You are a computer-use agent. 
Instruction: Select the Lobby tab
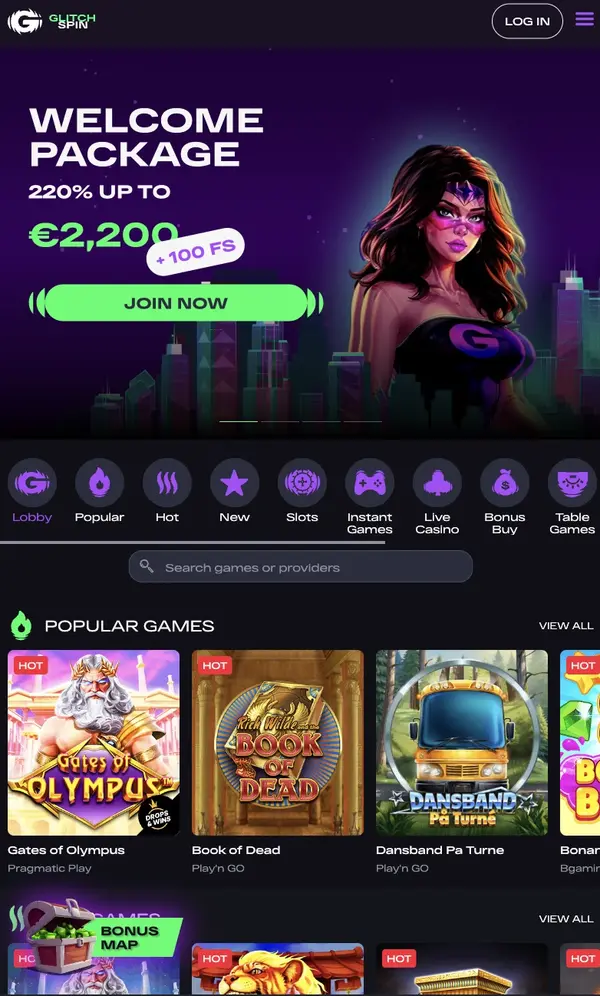coord(32,491)
